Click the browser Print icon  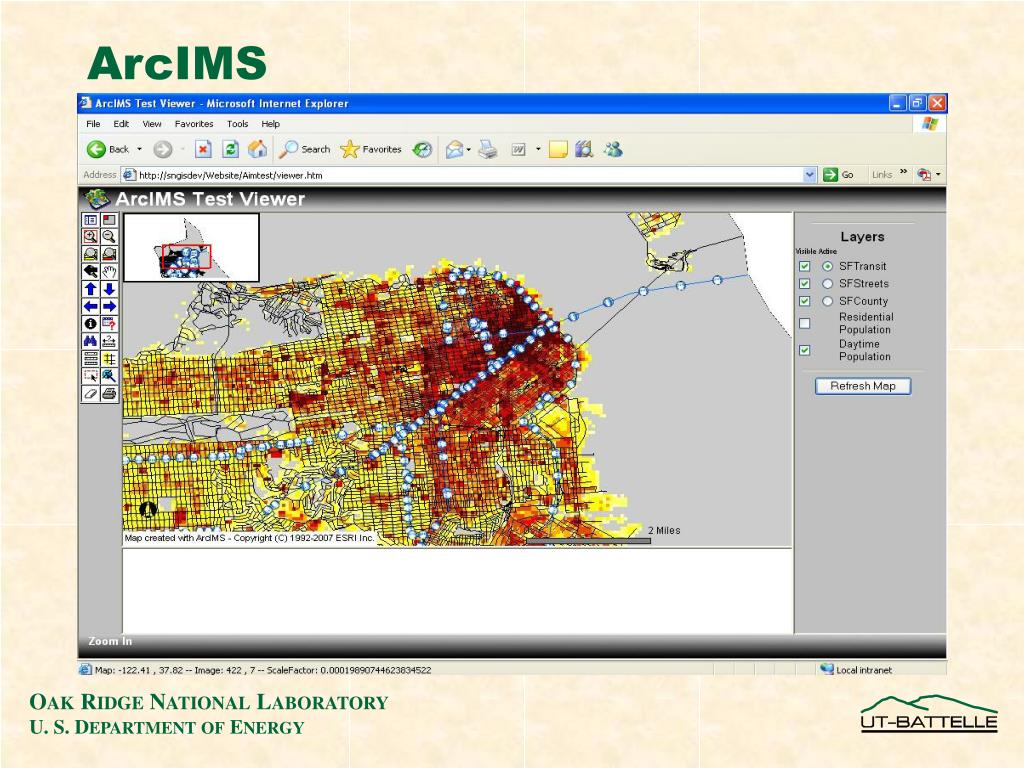coord(487,150)
